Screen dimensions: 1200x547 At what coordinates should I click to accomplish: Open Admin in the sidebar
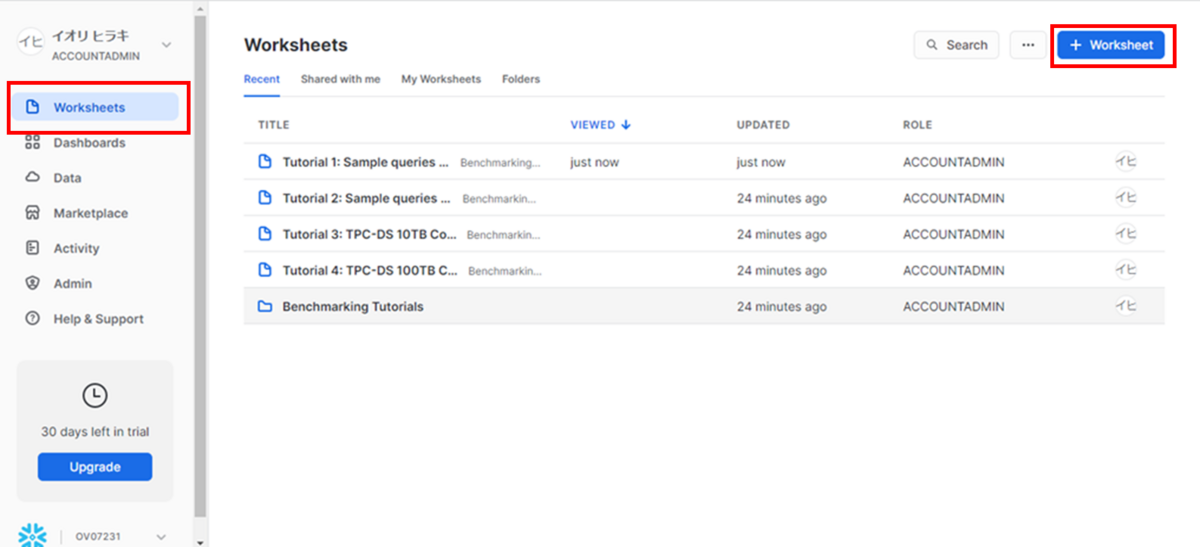[72, 284]
